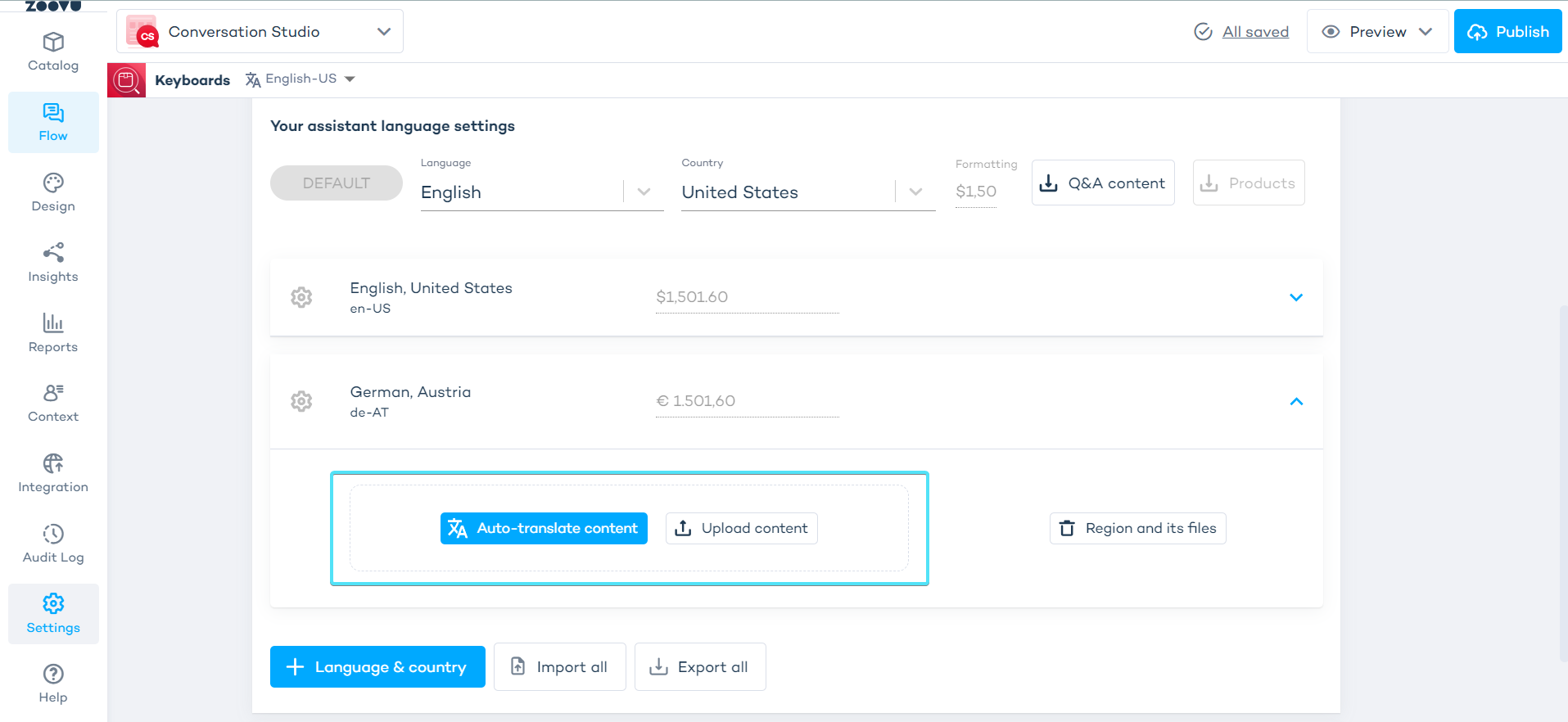Open the Country dropdown showing United States
This screenshot has height=722, width=1568.
[807, 192]
